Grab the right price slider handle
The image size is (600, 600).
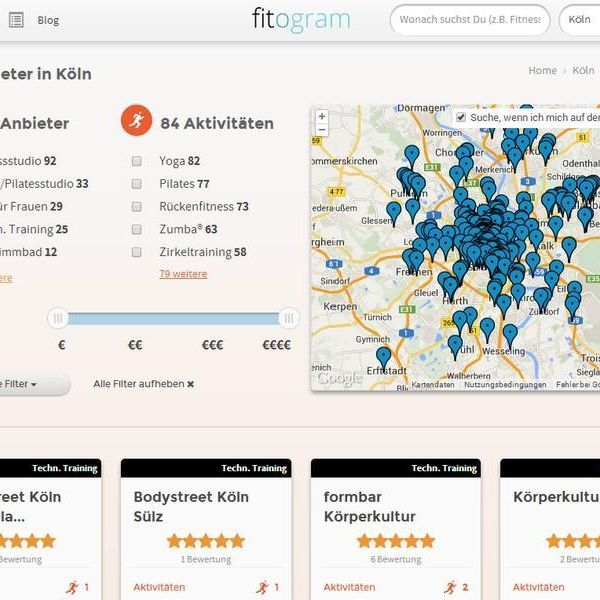(x=289, y=318)
